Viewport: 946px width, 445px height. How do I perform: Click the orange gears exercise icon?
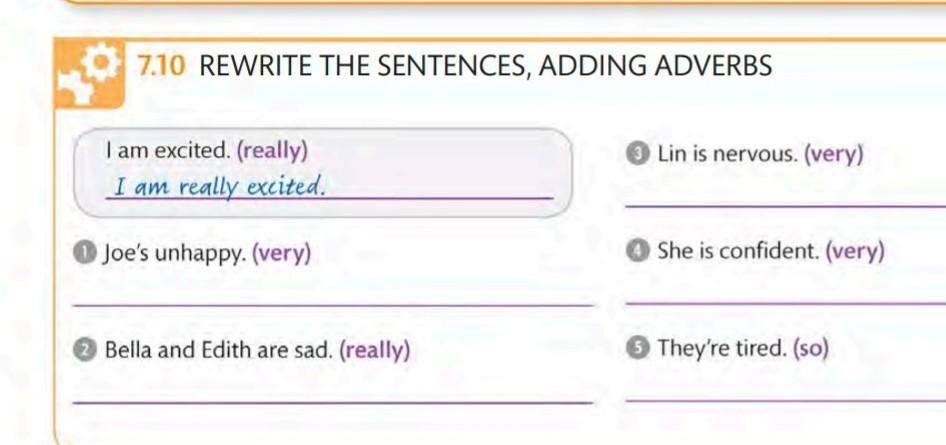[89, 74]
